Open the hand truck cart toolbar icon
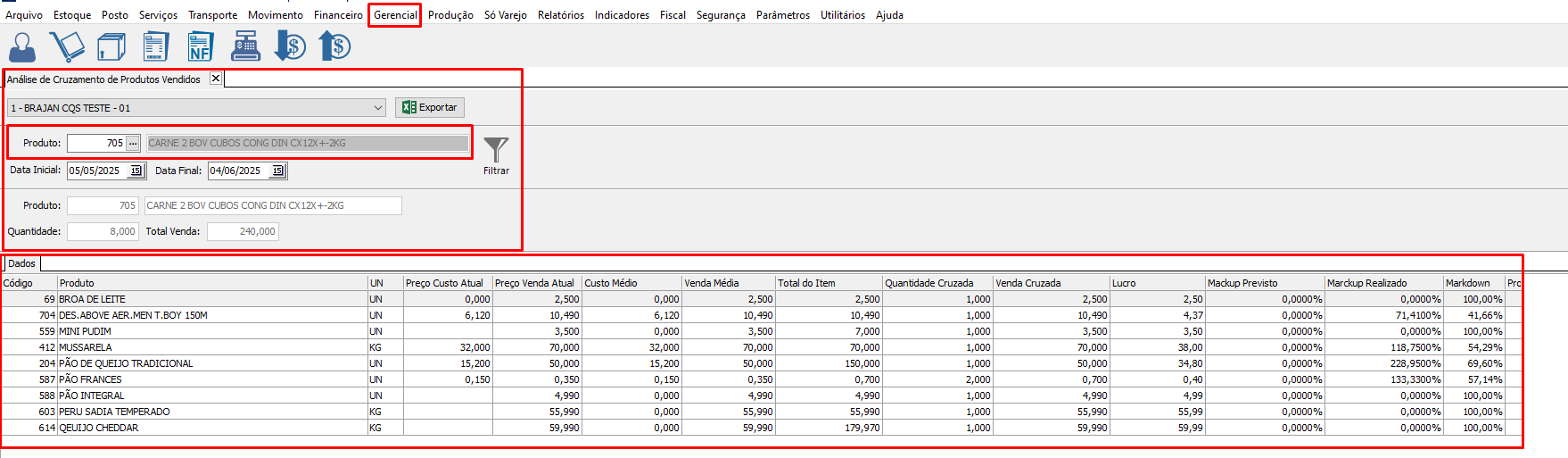 [x=67, y=46]
